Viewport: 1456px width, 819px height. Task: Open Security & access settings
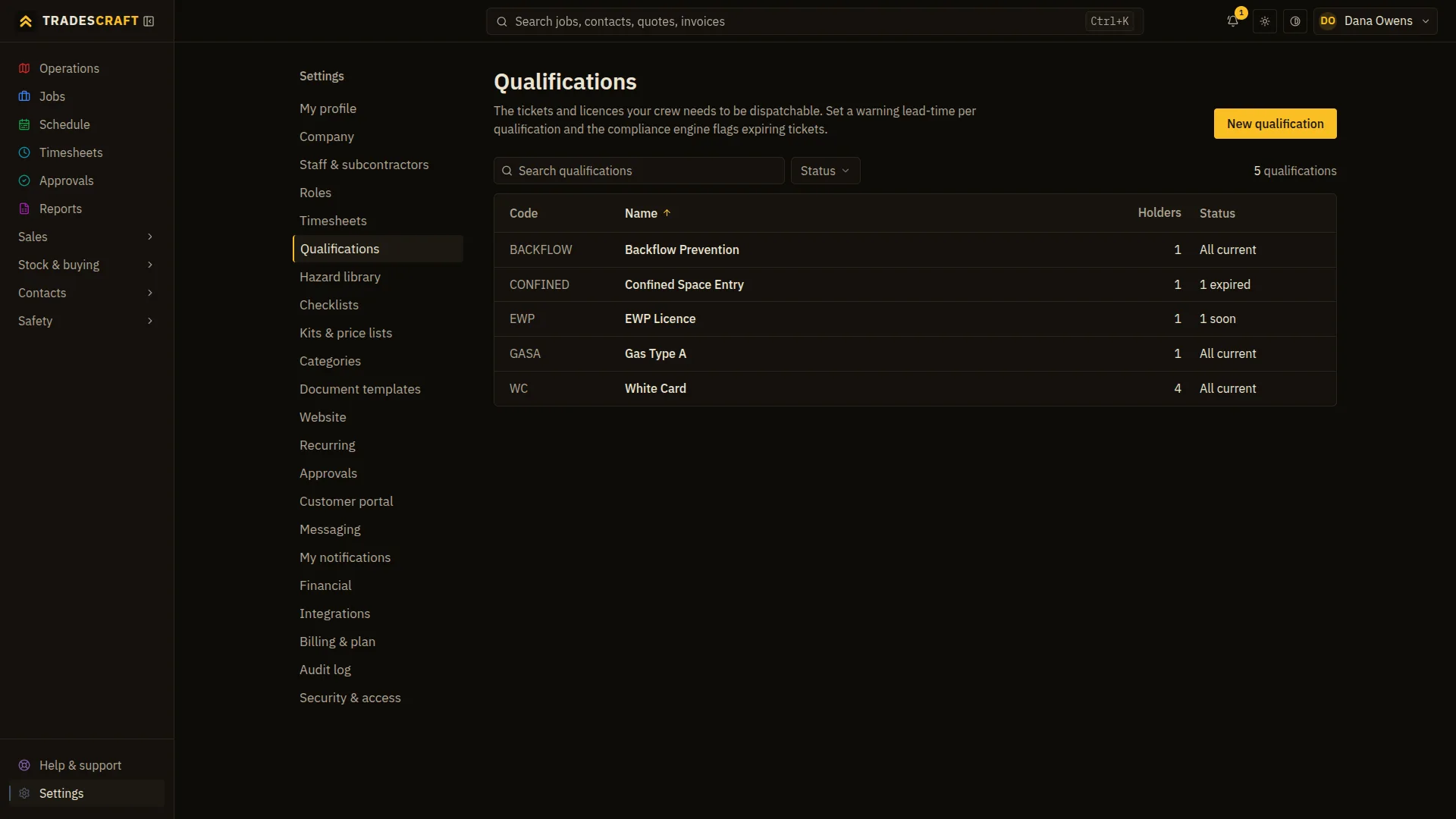tap(378, 698)
